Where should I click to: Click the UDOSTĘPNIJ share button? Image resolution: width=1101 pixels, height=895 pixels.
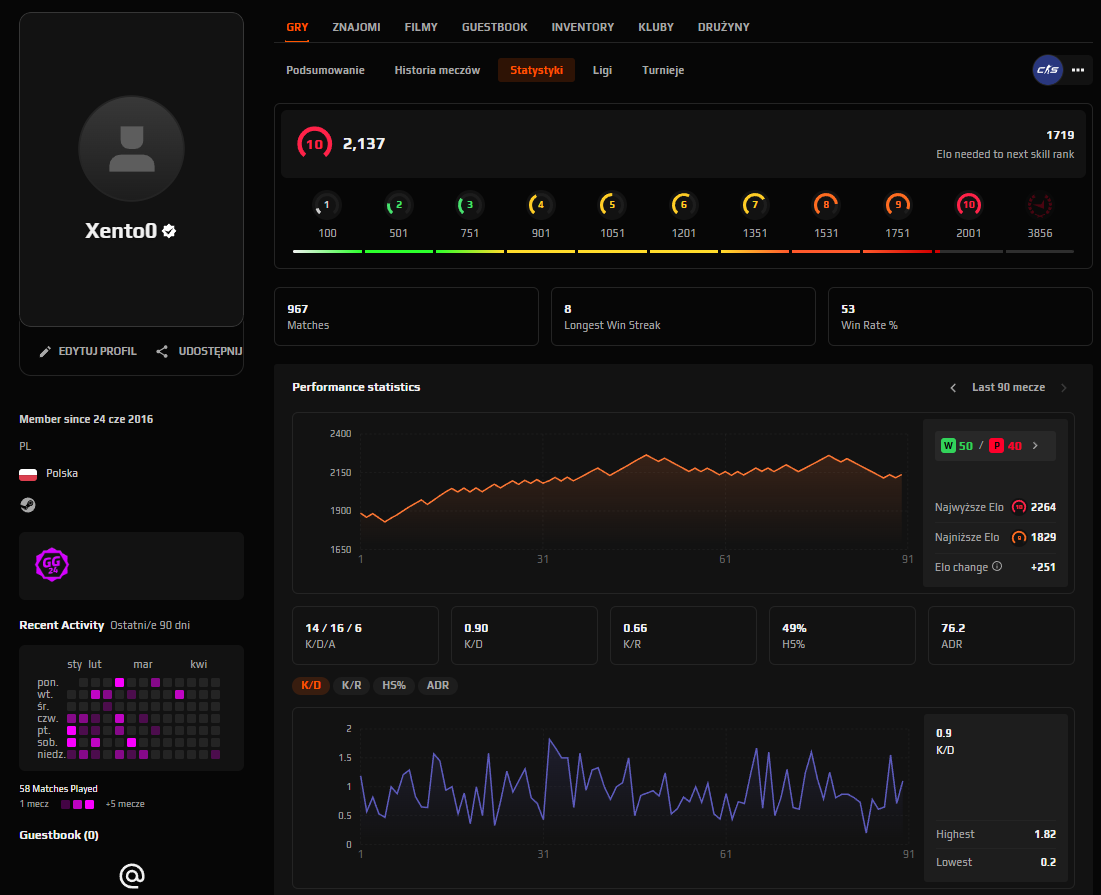[199, 351]
